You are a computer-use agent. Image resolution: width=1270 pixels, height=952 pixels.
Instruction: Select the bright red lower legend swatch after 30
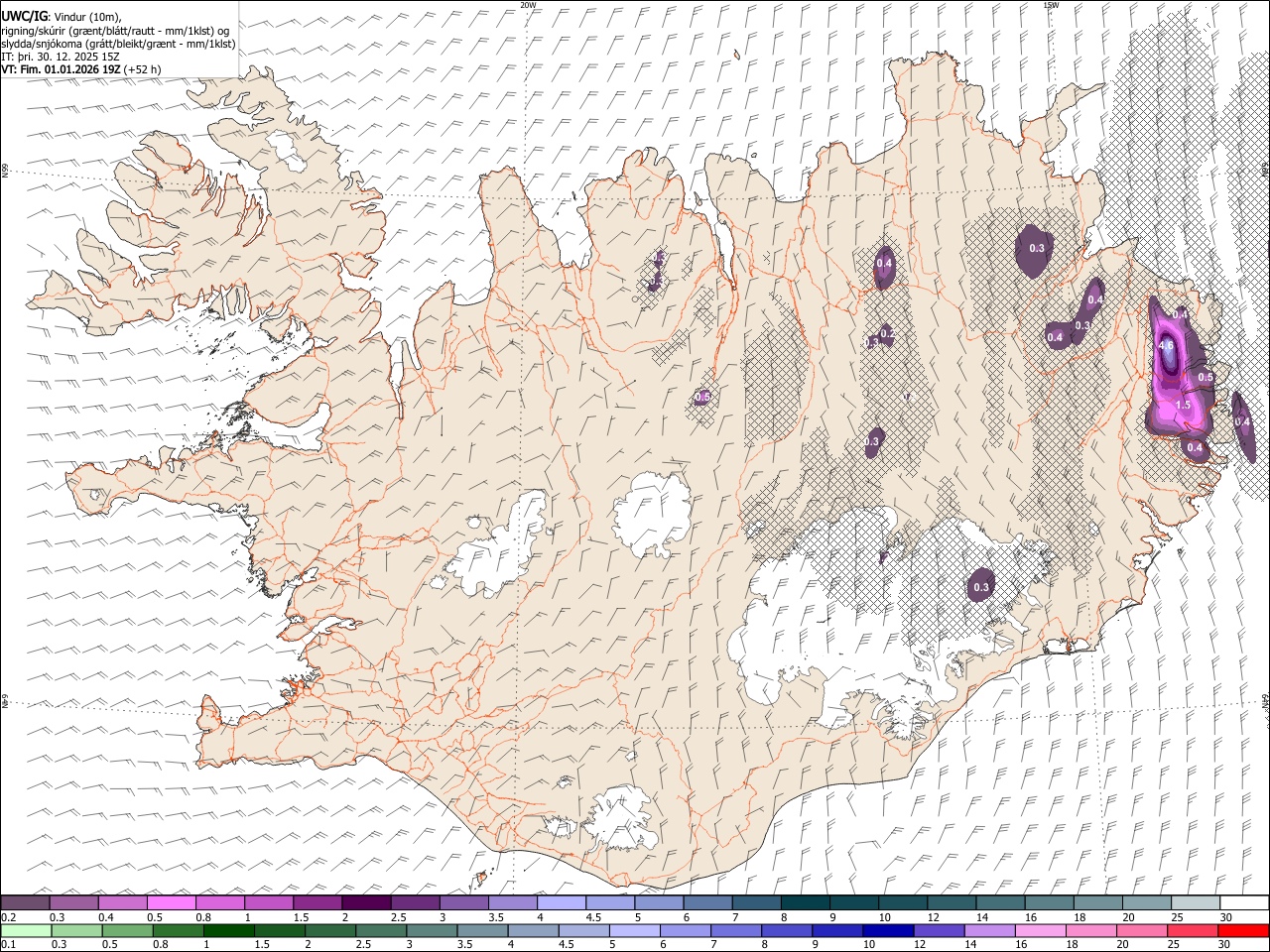click(x=1242, y=930)
